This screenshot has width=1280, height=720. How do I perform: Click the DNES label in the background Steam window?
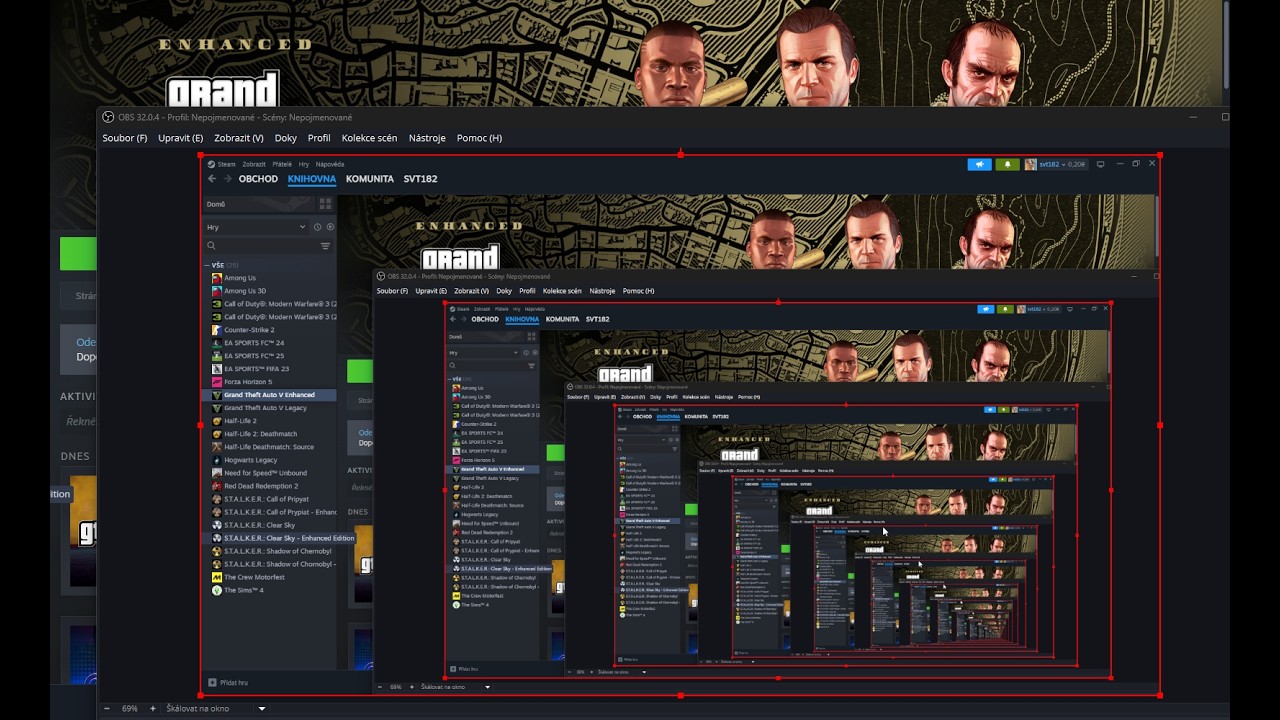click(74, 456)
